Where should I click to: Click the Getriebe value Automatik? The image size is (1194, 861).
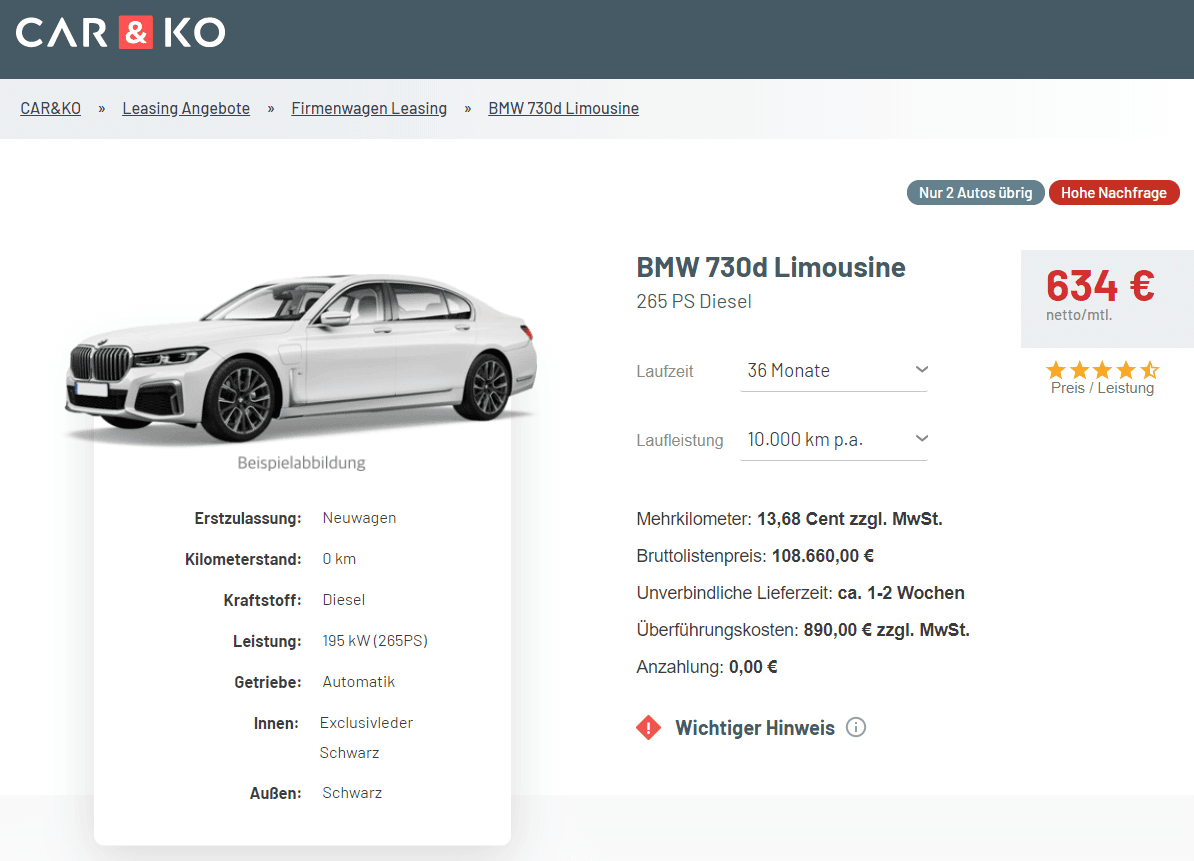point(359,682)
